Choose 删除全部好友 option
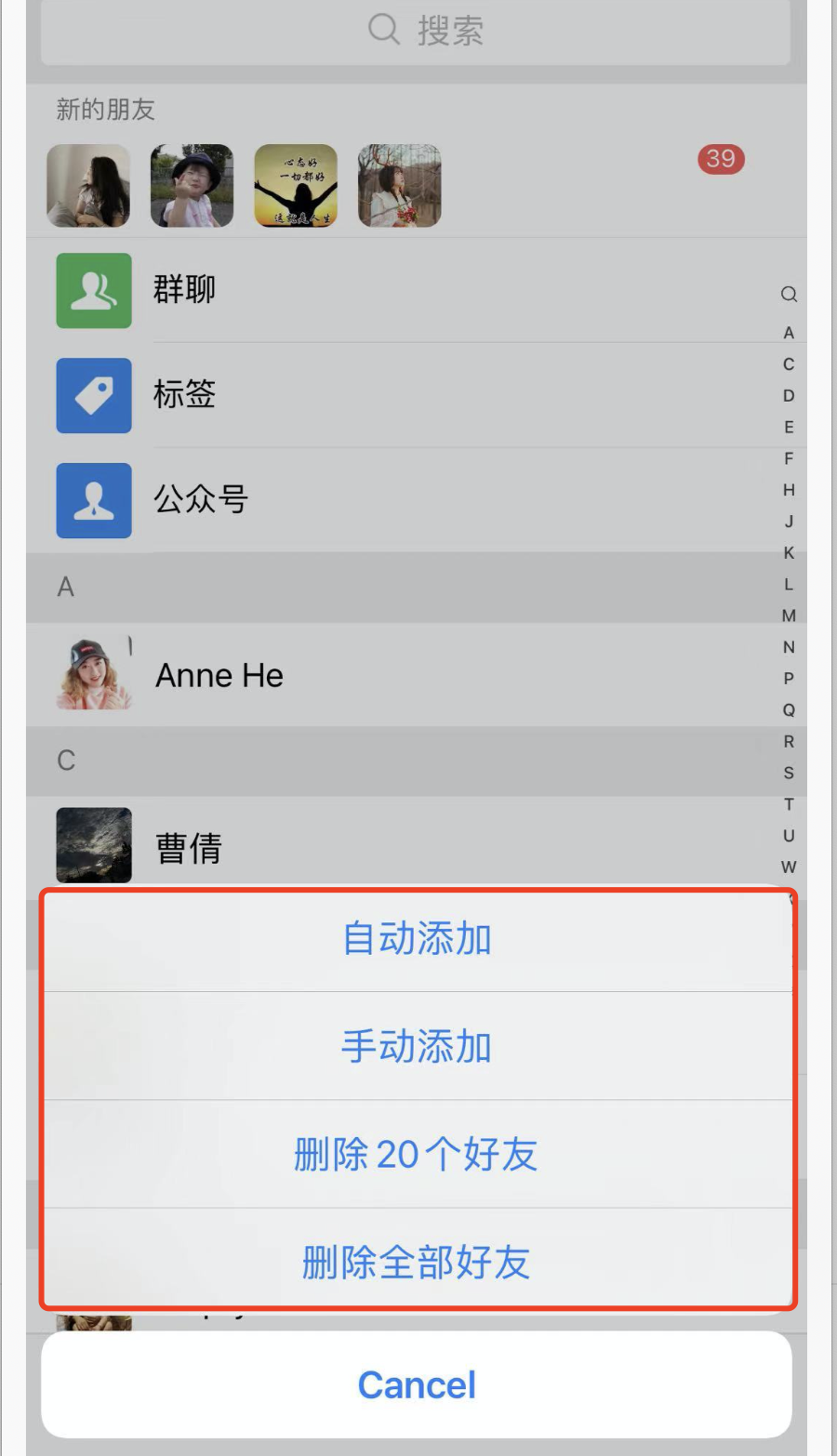The height and width of the screenshot is (1456, 837). 418,1261
